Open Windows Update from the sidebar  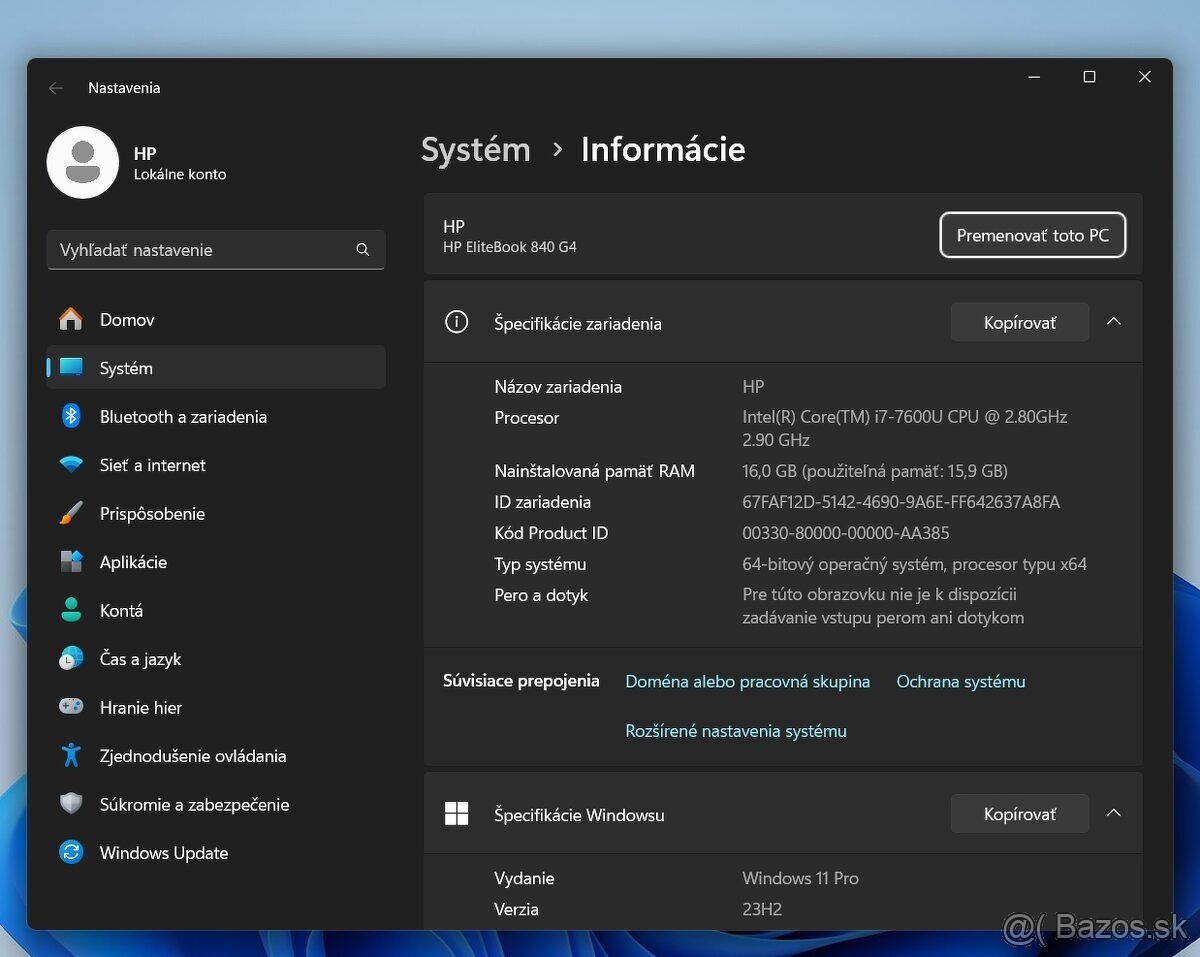[164, 853]
